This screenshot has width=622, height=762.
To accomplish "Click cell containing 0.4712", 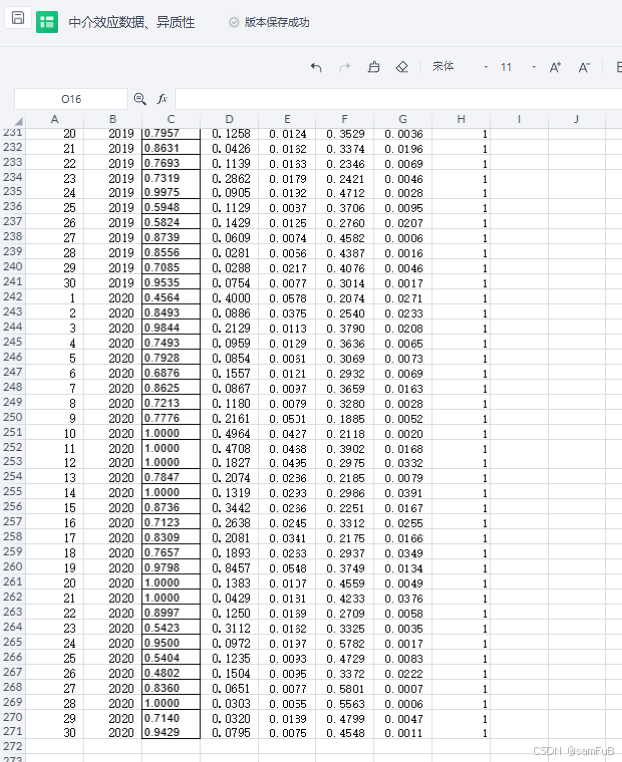I will [345, 193].
